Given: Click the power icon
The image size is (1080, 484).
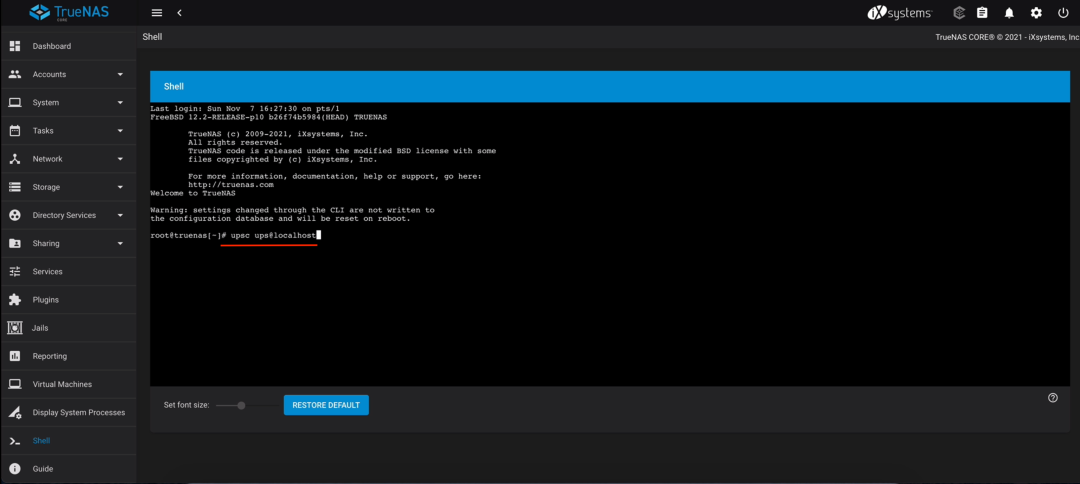Looking at the screenshot, I should (x=1063, y=13).
